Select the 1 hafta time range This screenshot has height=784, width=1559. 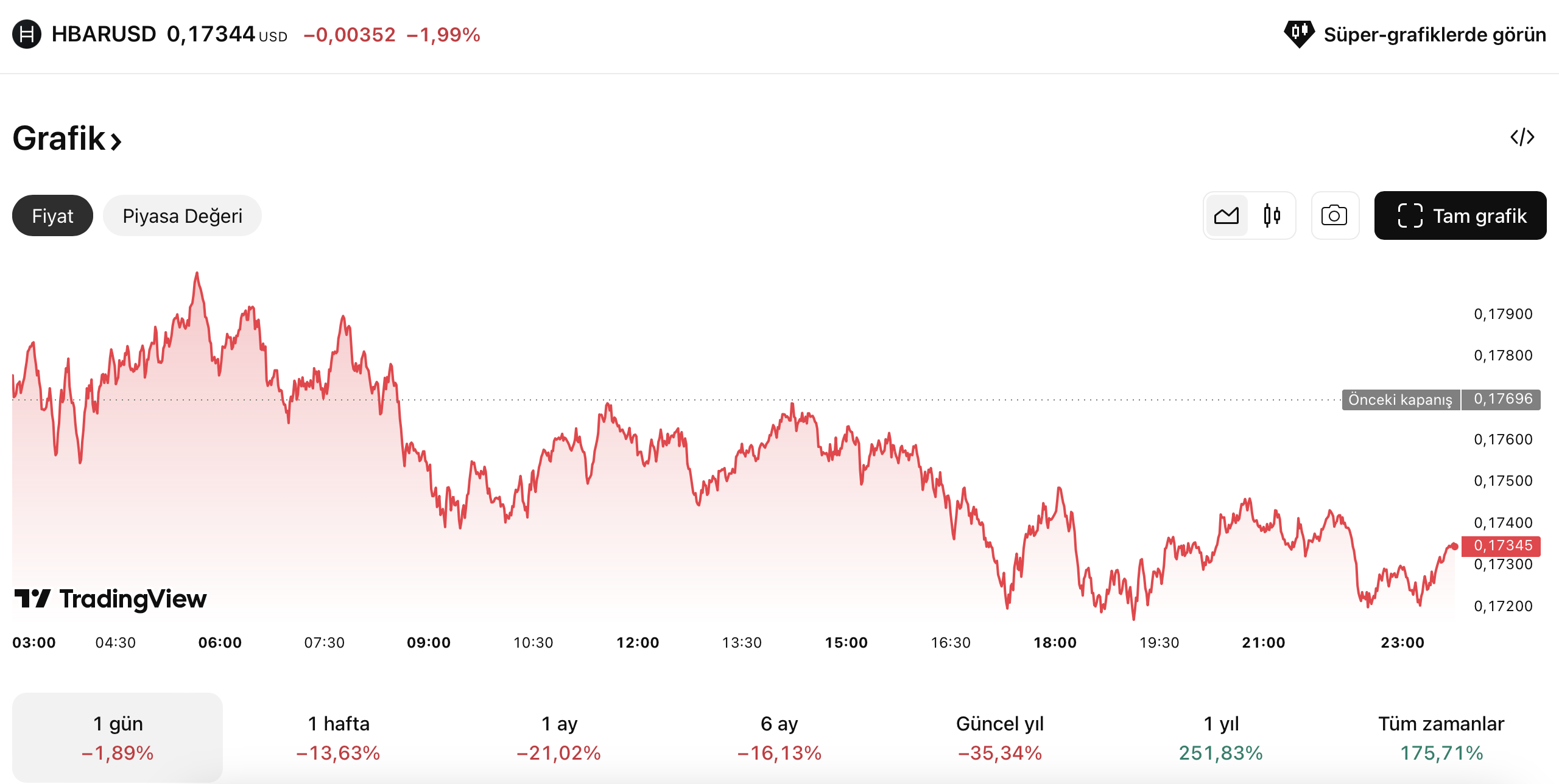338,737
